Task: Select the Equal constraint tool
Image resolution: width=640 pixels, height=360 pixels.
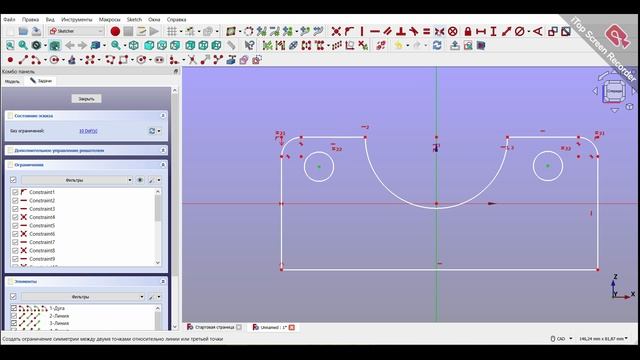Action: pos(427,31)
